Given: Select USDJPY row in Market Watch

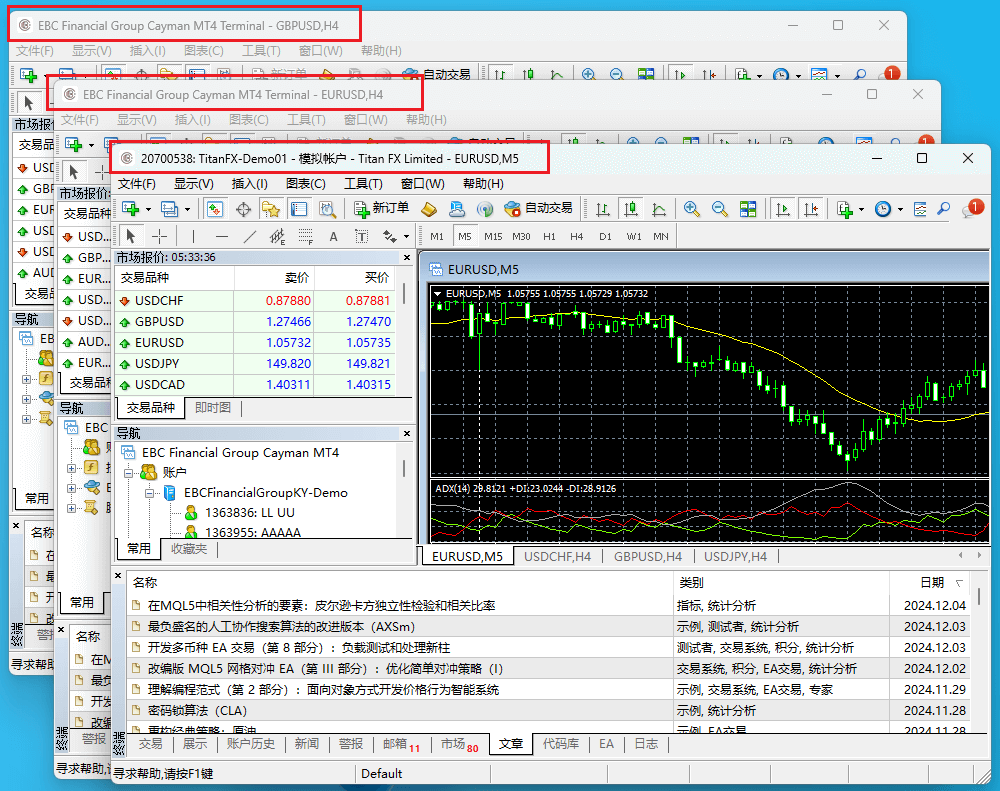Looking at the screenshot, I should [x=254, y=364].
